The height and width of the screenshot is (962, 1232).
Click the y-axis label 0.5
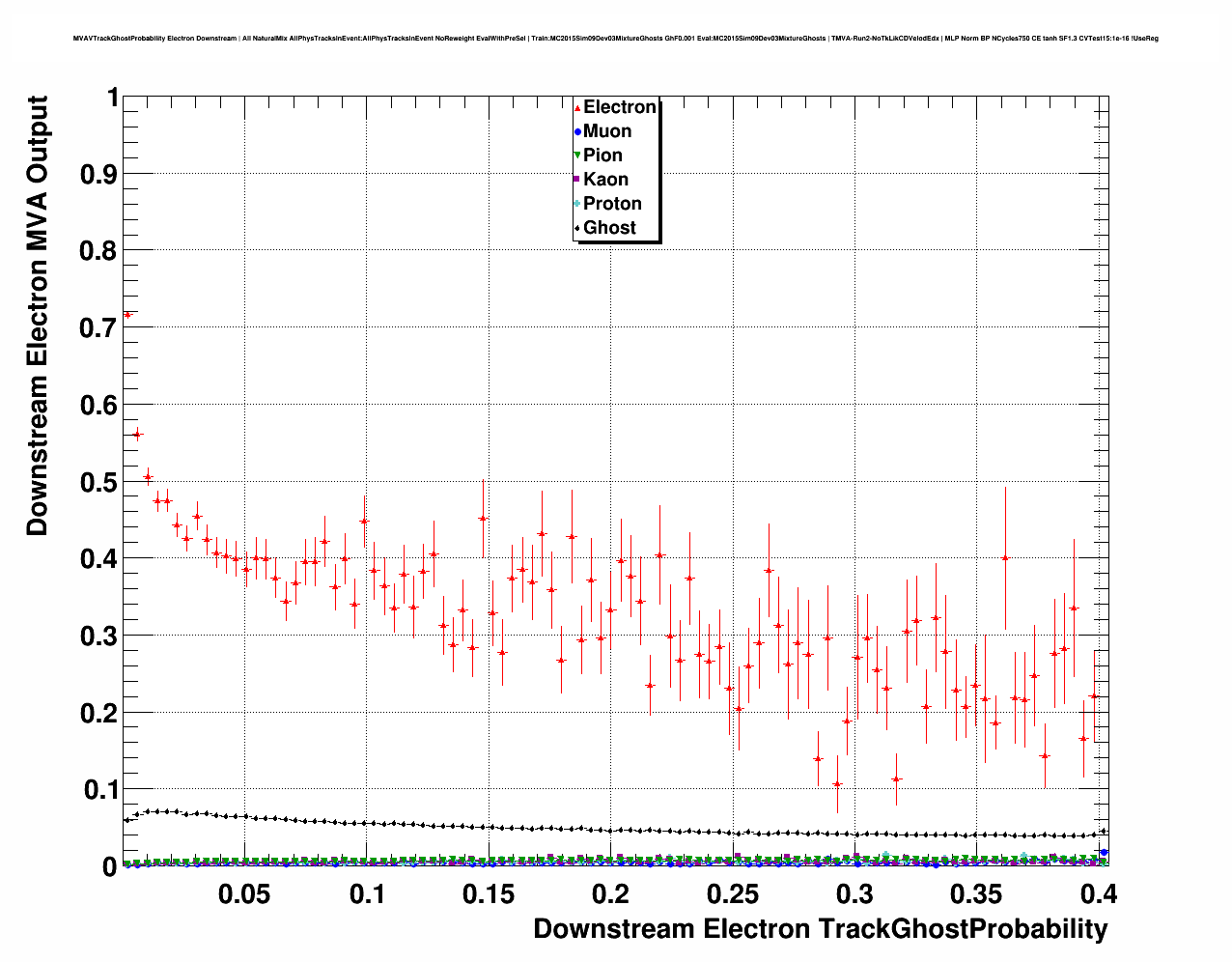pyautogui.click(x=99, y=482)
